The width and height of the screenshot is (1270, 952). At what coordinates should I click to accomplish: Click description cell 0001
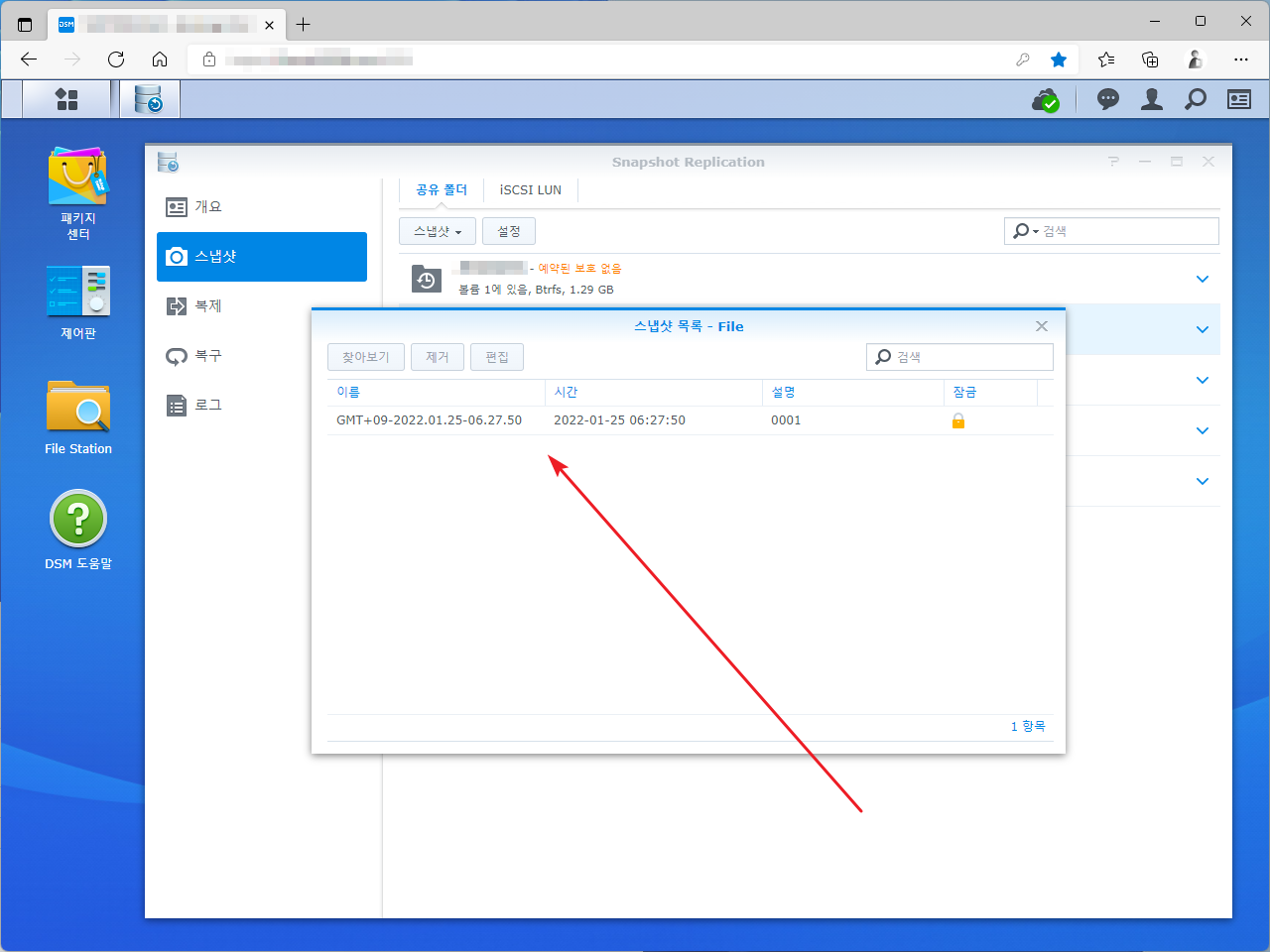click(786, 420)
